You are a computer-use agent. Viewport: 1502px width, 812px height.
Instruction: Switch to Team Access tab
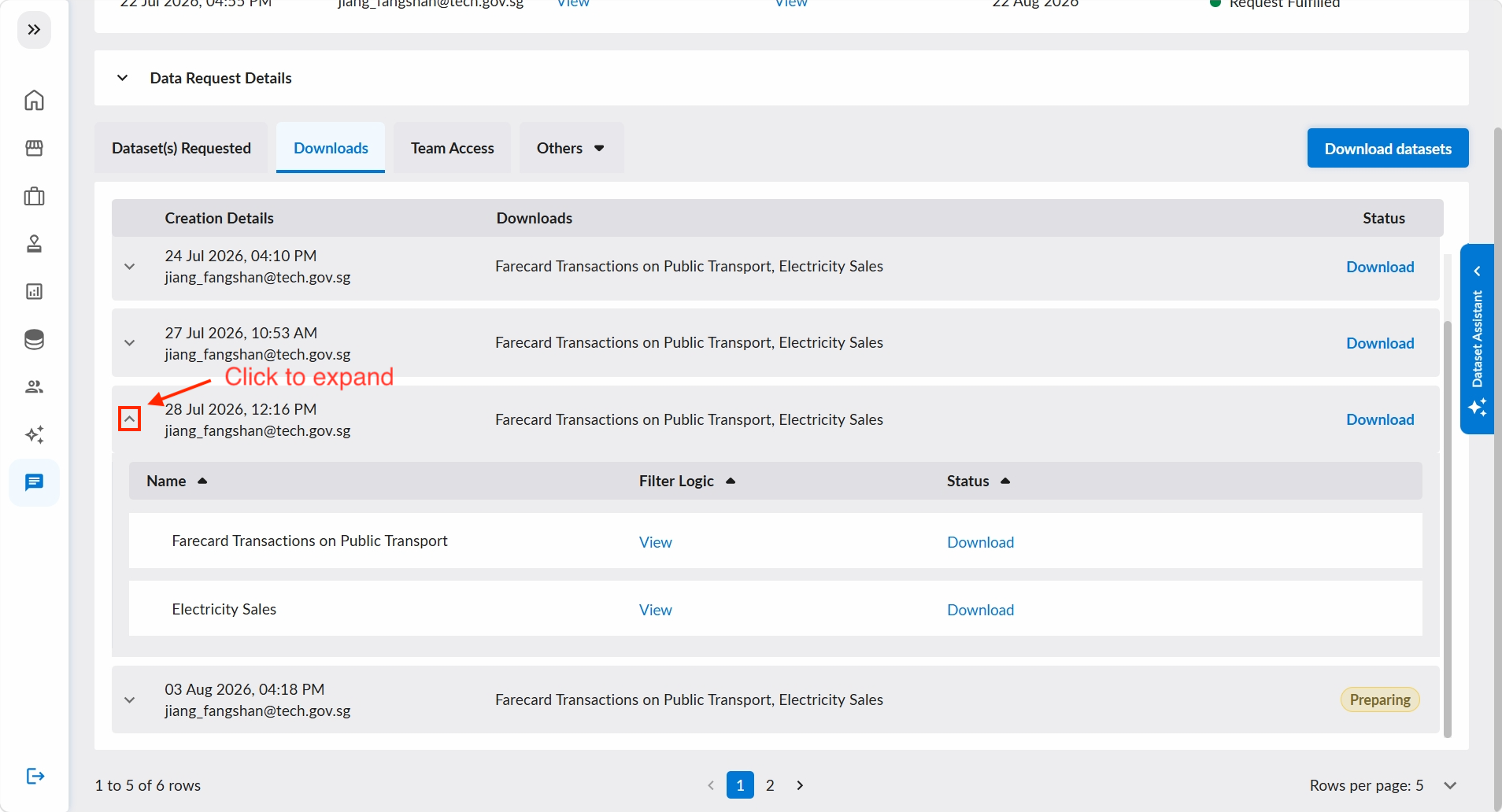click(453, 148)
